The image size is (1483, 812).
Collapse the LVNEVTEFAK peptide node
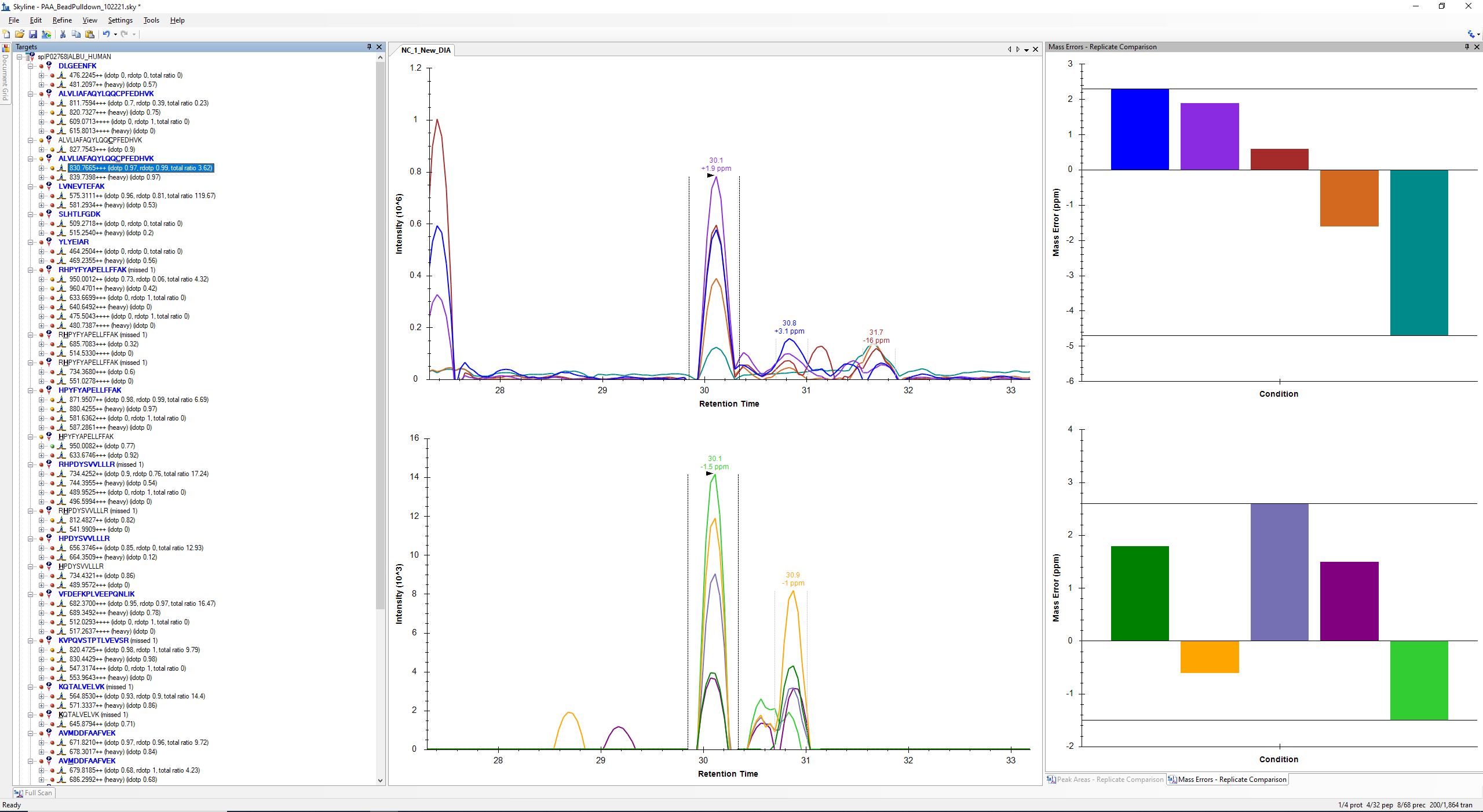(31, 186)
